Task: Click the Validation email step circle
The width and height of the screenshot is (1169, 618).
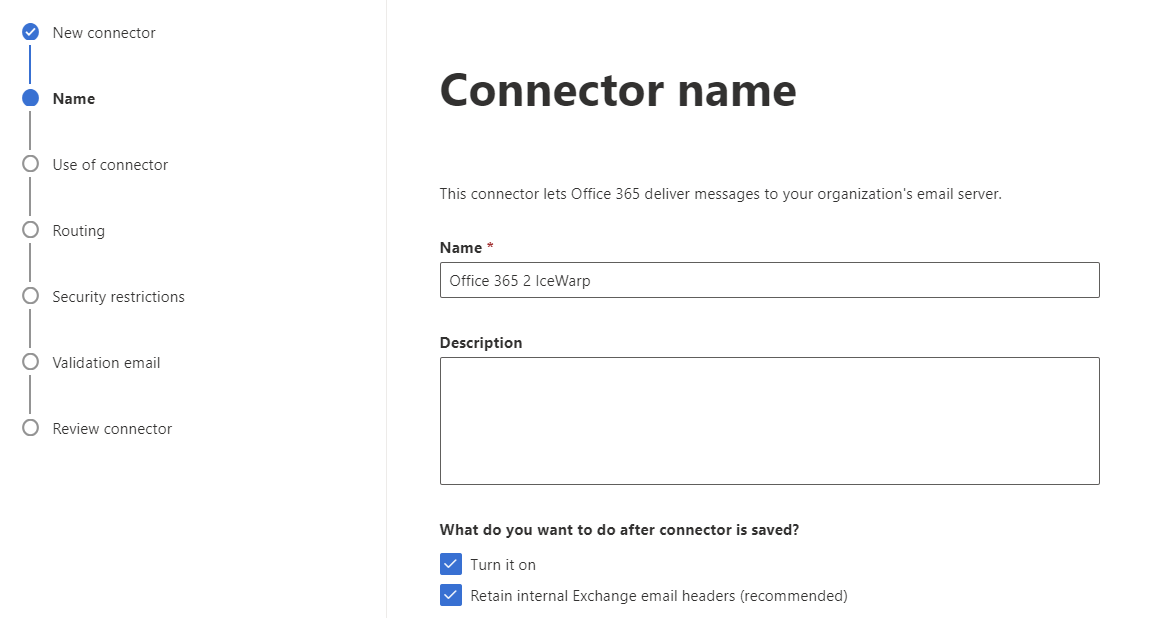Action: coord(31,362)
